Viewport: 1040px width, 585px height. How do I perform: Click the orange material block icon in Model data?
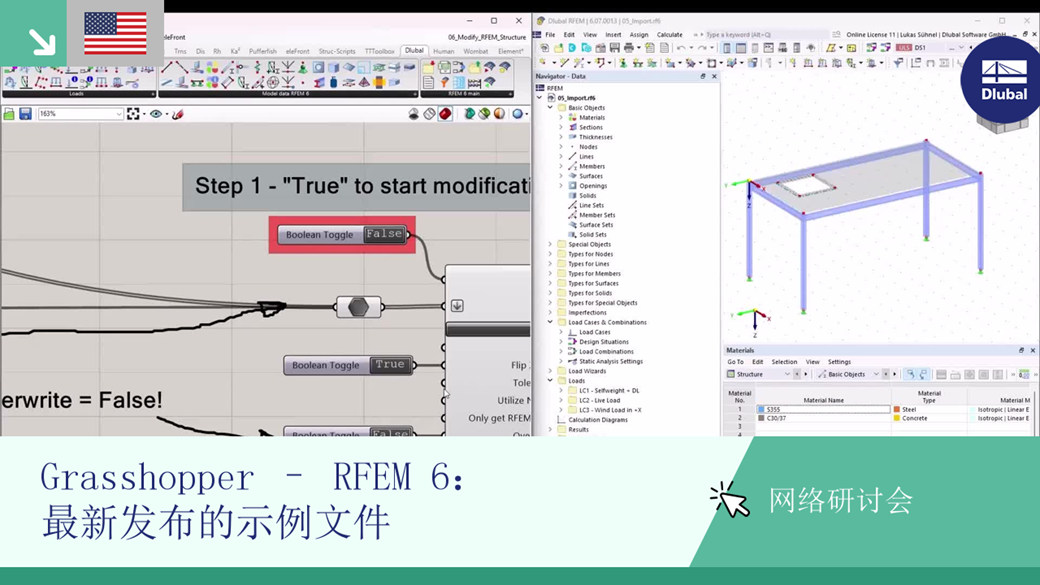pos(379,83)
